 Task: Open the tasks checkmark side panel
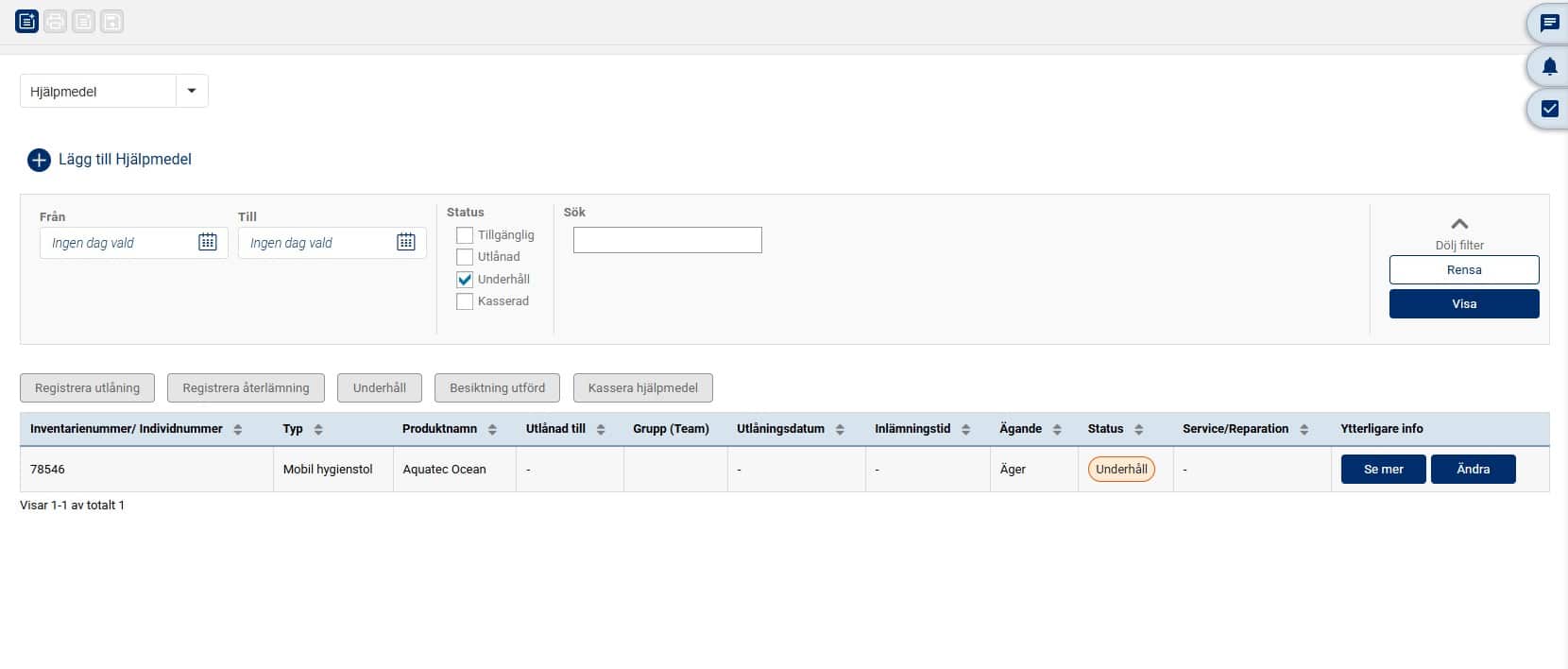coord(1549,109)
